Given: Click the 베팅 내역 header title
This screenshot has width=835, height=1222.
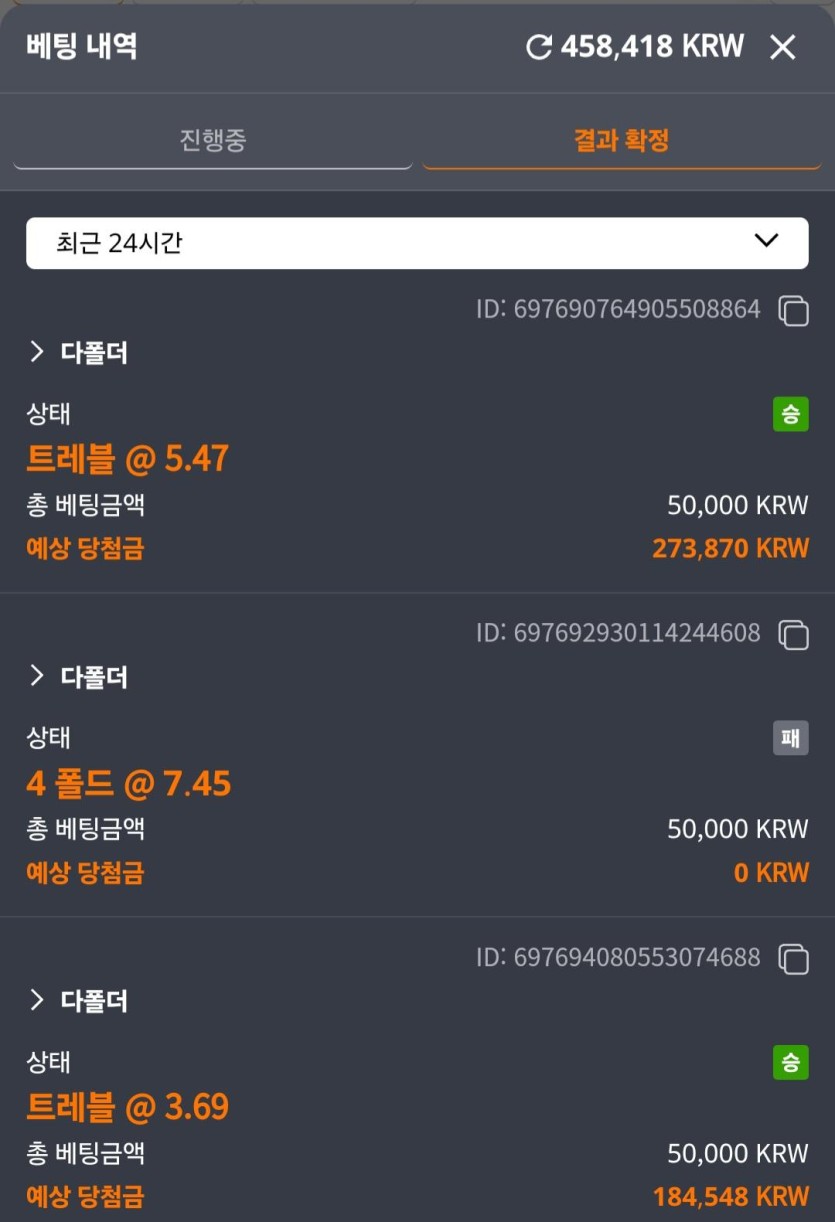Looking at the screenshot, I should pos(82,47).
